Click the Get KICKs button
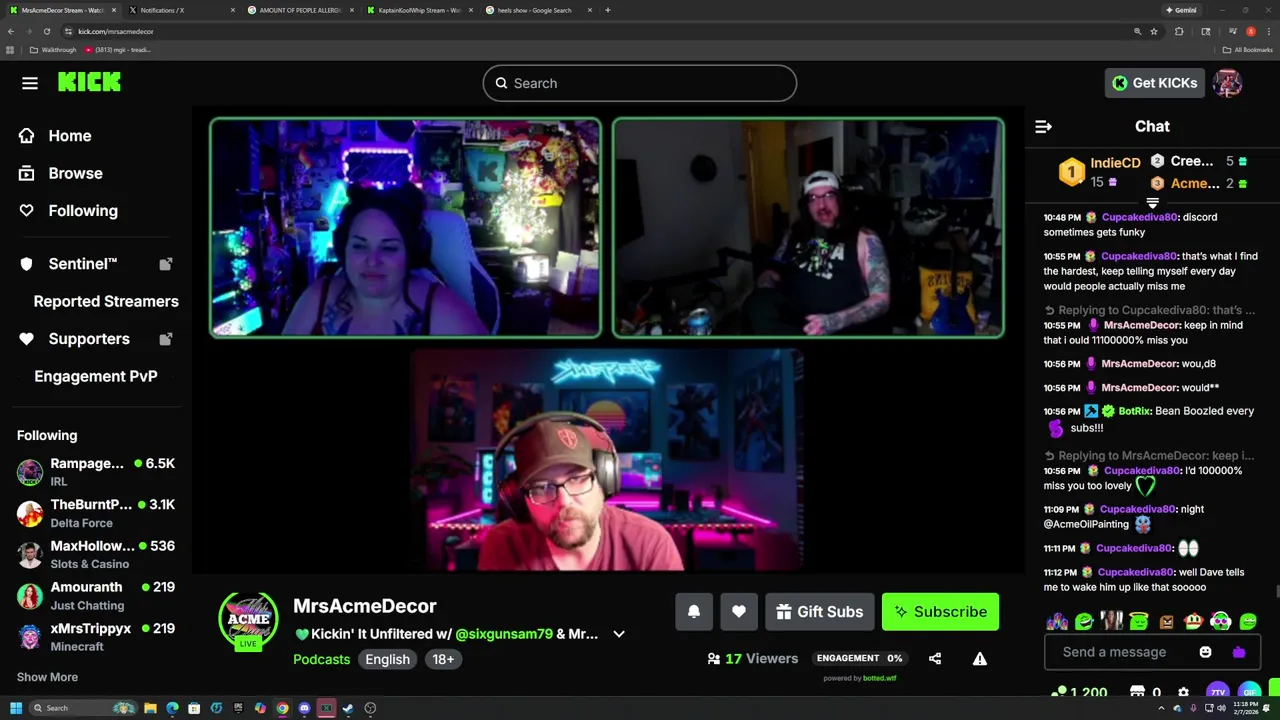Screen dimensions: 1280x720 coord(1154,83)
